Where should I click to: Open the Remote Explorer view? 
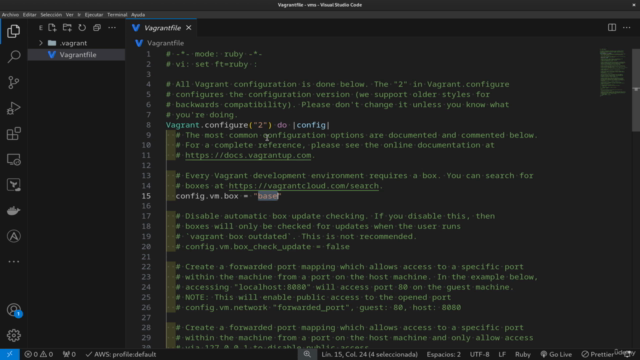tap(13, 160)
